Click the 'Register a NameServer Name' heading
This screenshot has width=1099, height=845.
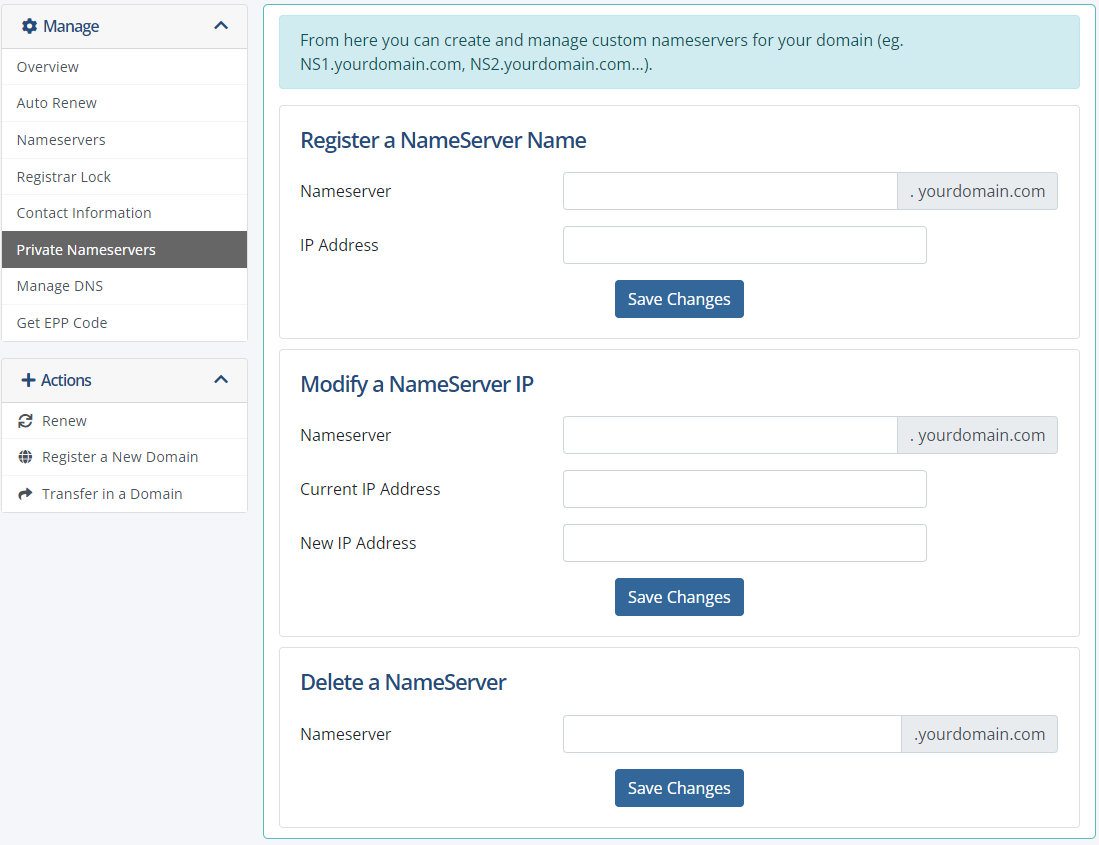(x=443, y=140)
